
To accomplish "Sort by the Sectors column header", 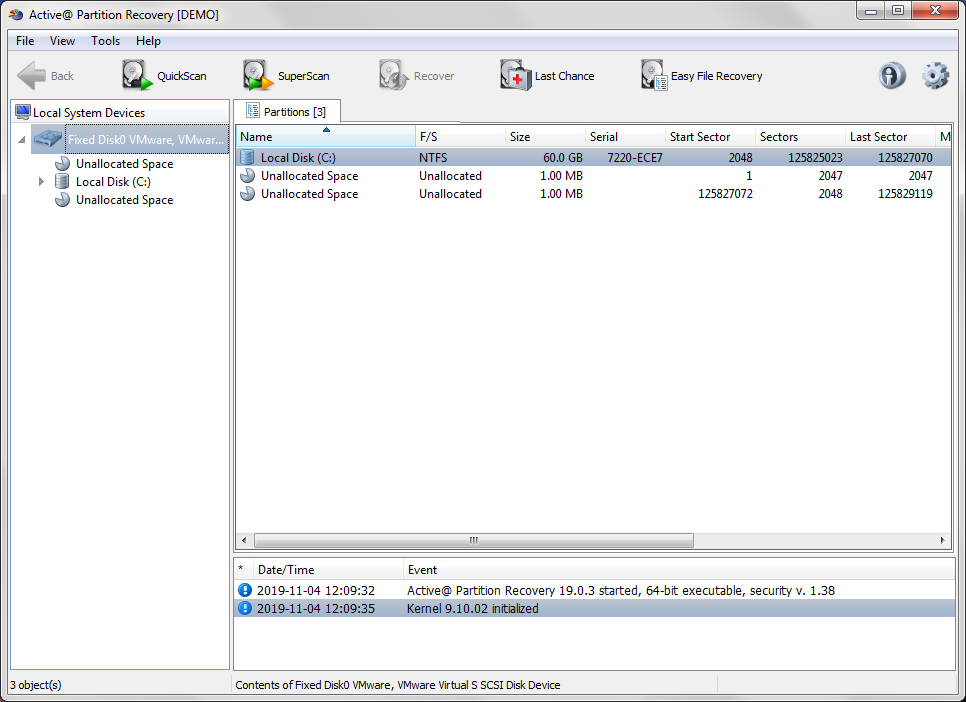I will point(800,137).
